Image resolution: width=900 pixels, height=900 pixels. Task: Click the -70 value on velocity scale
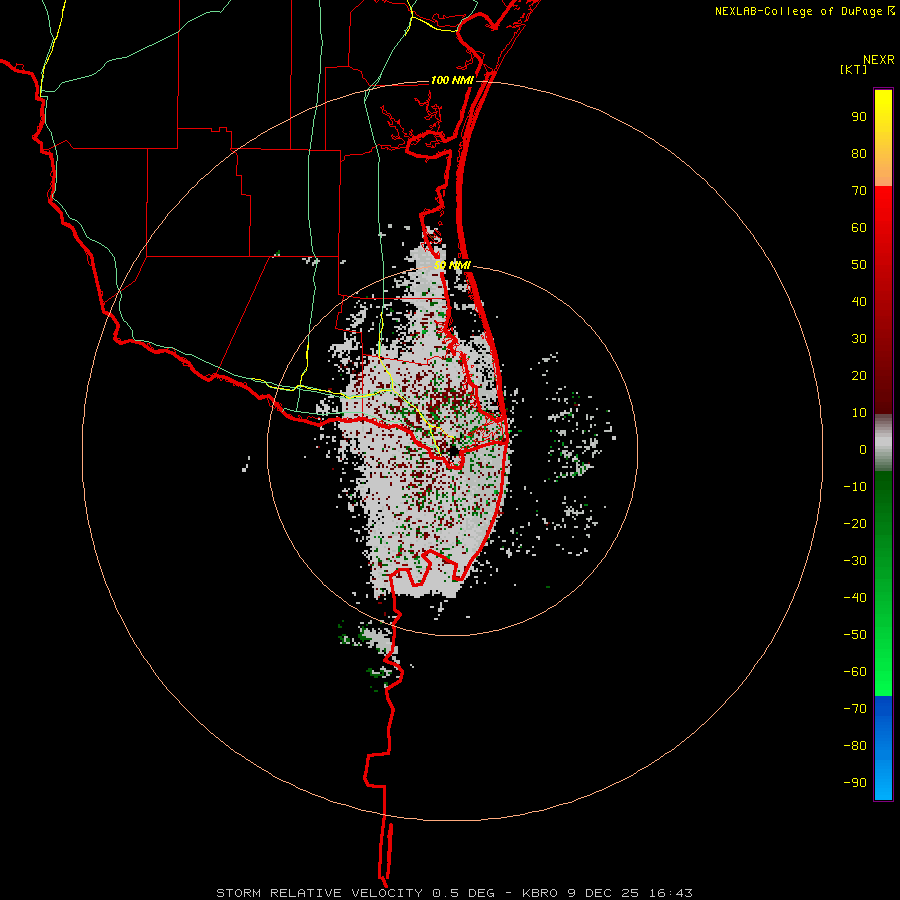855,708
